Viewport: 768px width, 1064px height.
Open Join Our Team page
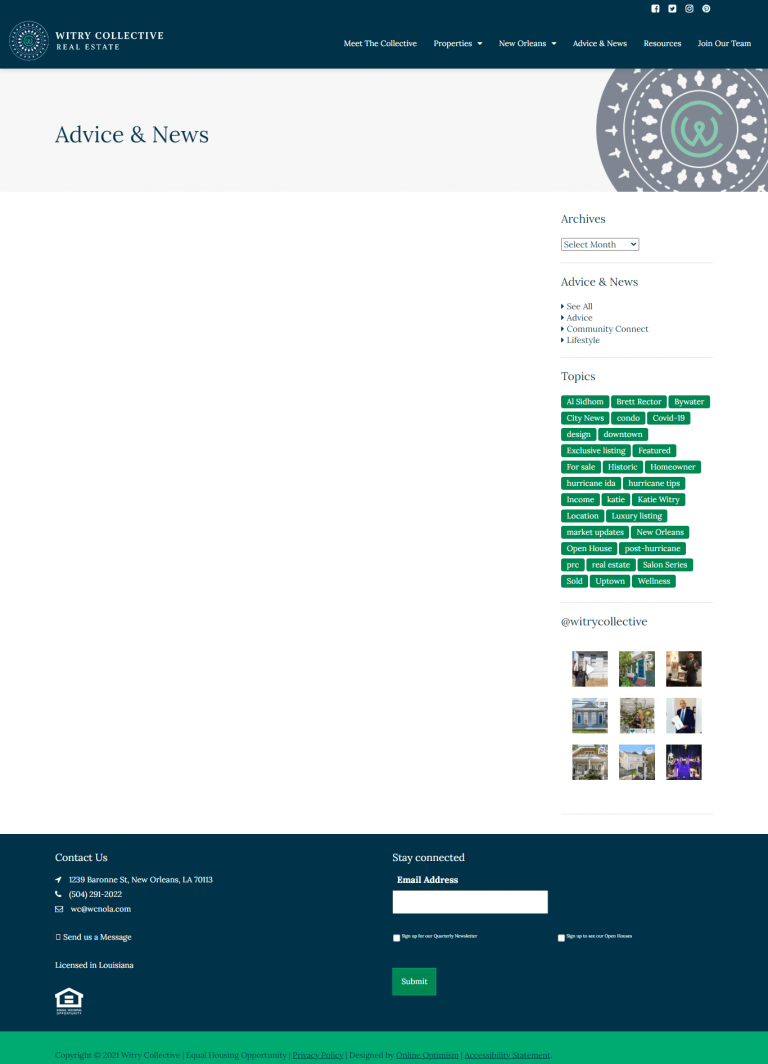(x=724, y=43)
